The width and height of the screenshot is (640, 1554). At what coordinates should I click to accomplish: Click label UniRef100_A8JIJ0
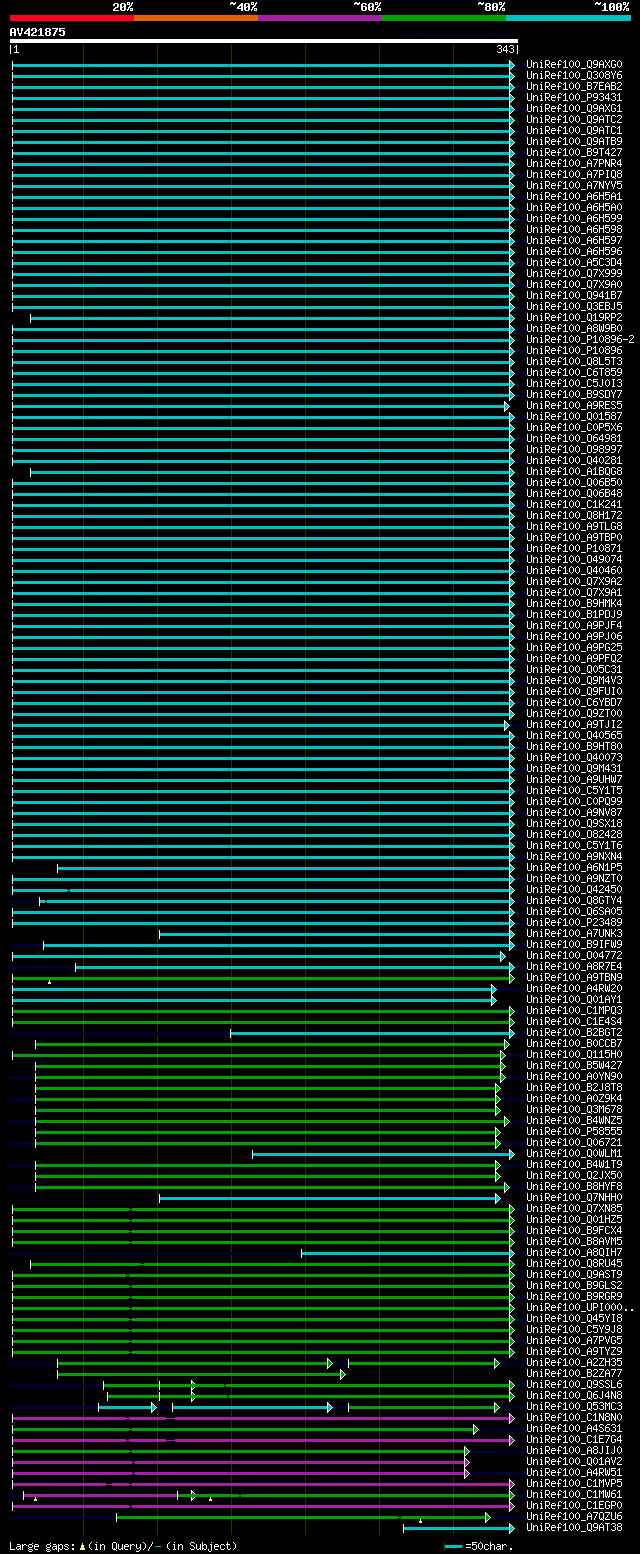574,1451
